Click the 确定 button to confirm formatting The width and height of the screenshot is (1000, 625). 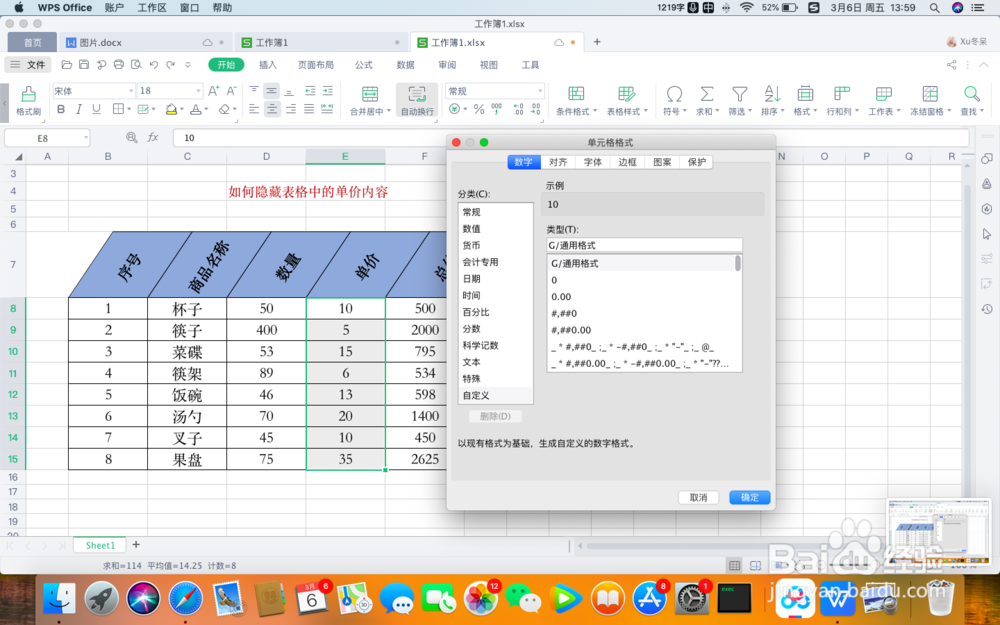point(749,497)
